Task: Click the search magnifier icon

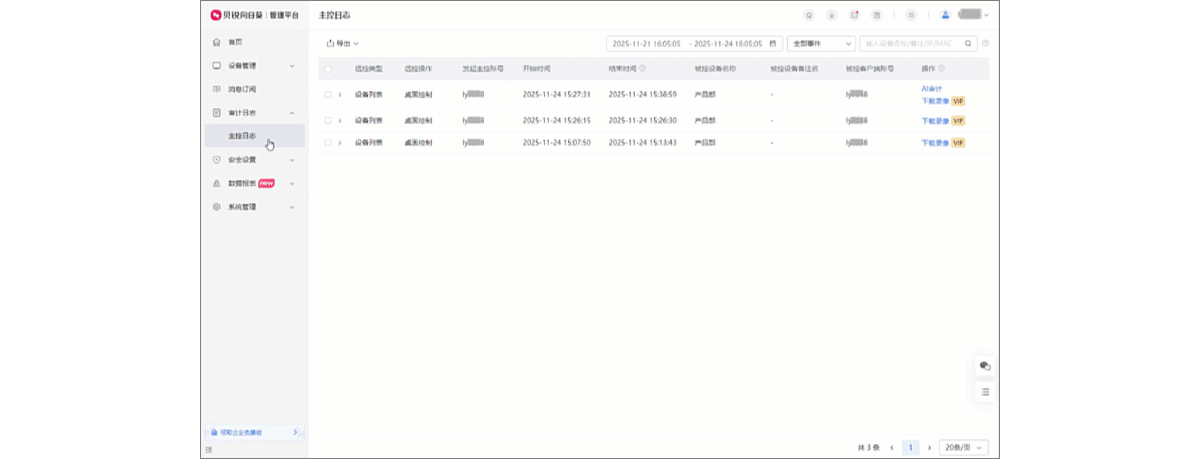Action: pyautogui.click(x=968, y=44)
